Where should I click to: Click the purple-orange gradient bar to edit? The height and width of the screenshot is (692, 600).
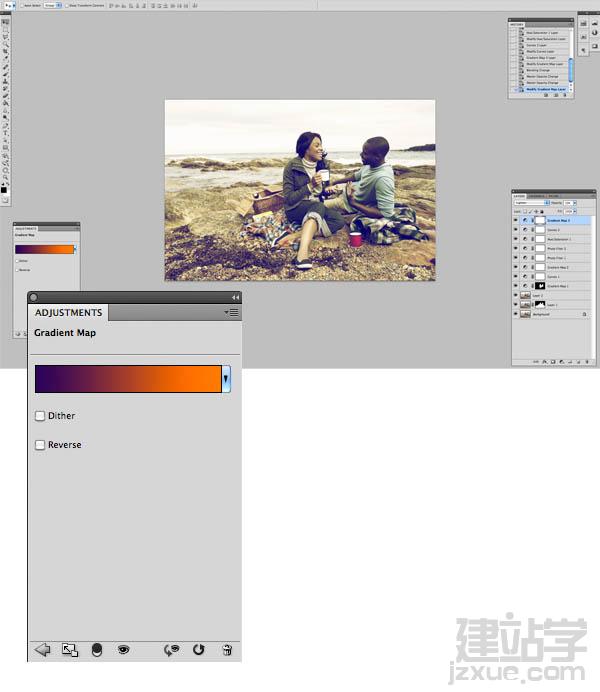128,379
